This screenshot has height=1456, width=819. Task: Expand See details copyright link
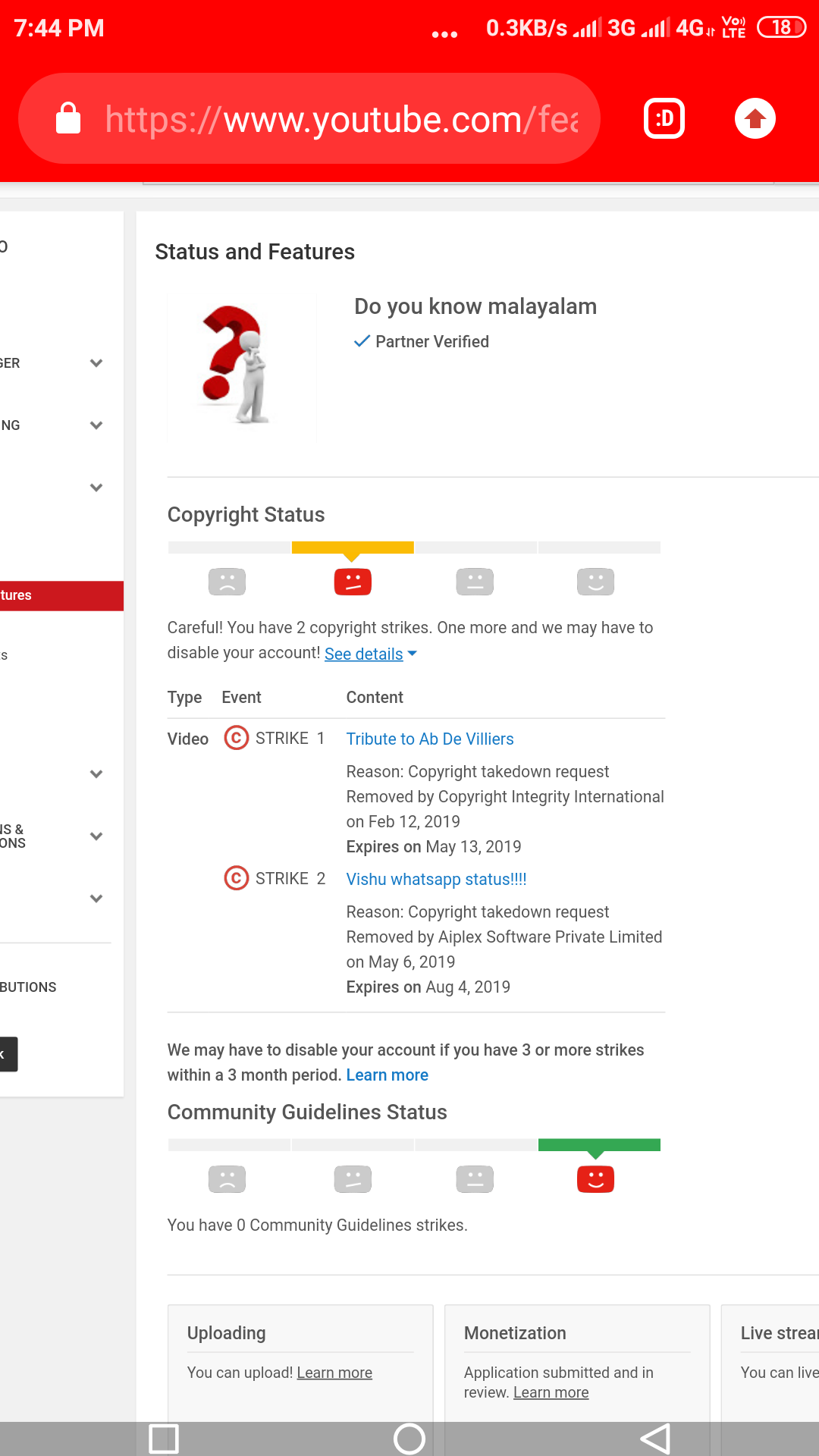tap(371, 654)
